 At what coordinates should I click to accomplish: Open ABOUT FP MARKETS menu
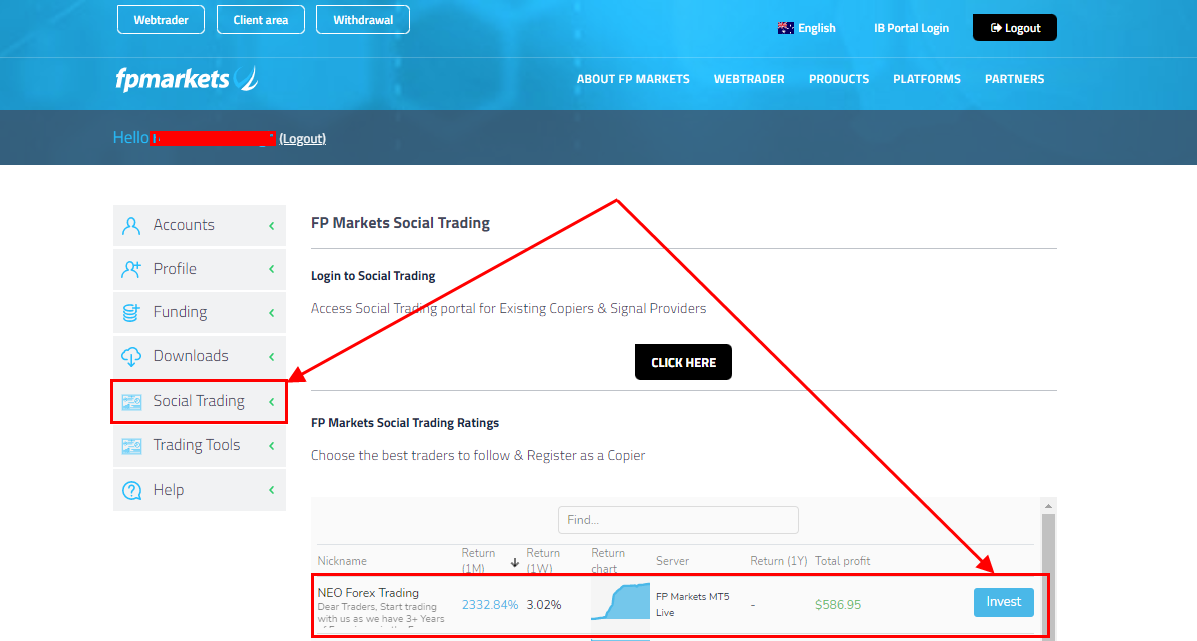(x=633, y=79)
